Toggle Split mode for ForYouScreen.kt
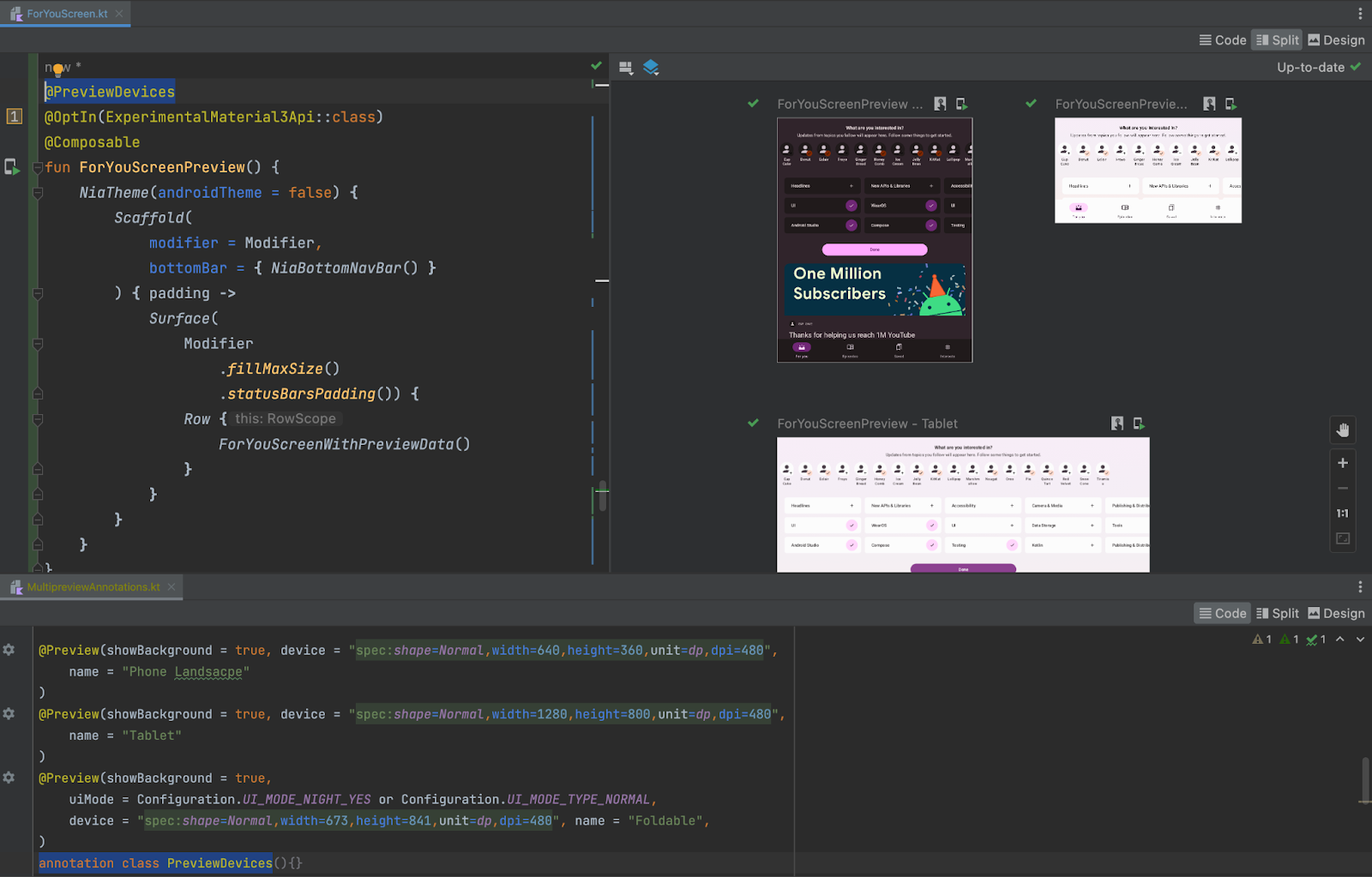Image resolution: width=1372 pixels, height=877 pixels. [1276, 39]
